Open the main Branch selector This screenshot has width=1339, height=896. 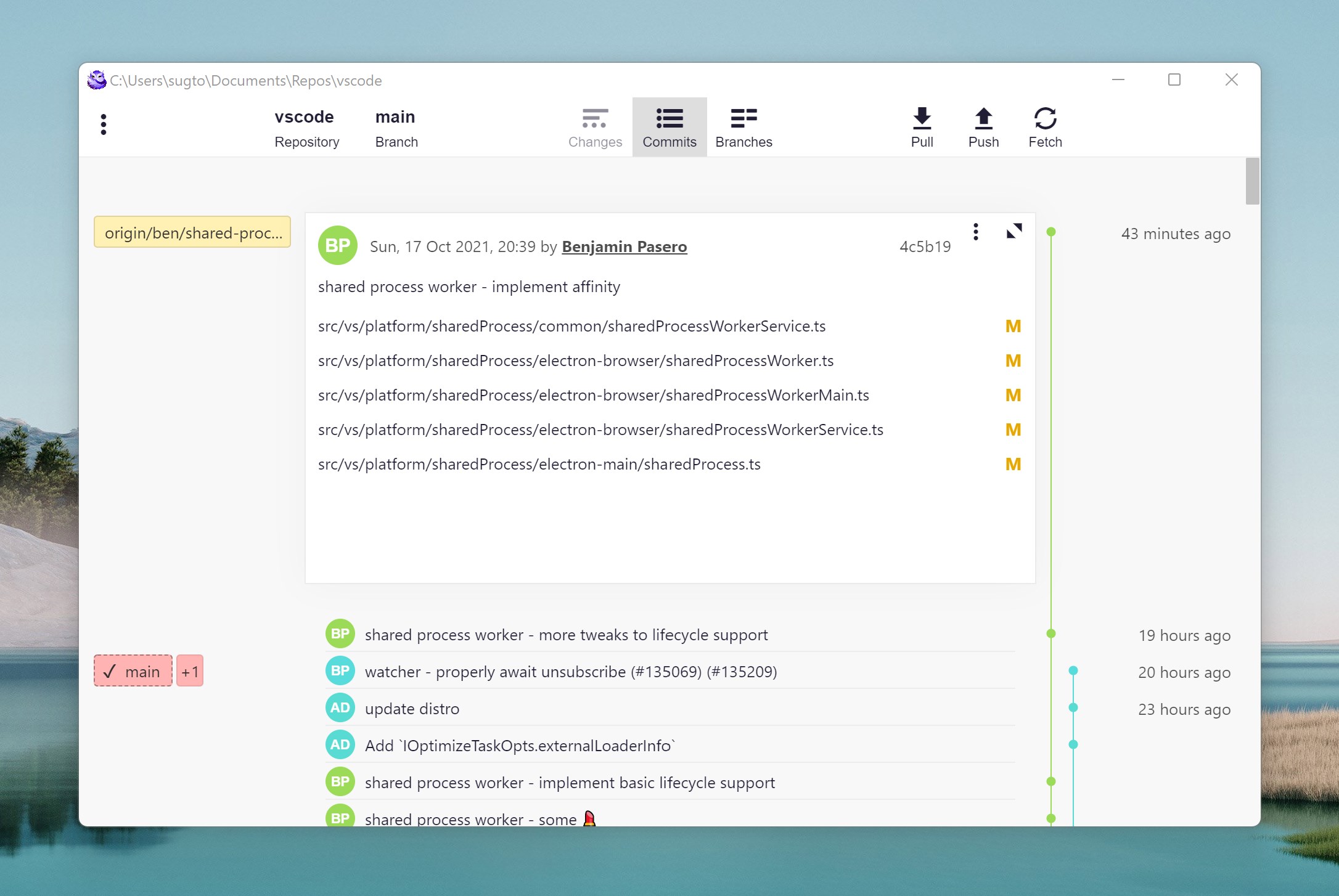[x=396, y=128]
